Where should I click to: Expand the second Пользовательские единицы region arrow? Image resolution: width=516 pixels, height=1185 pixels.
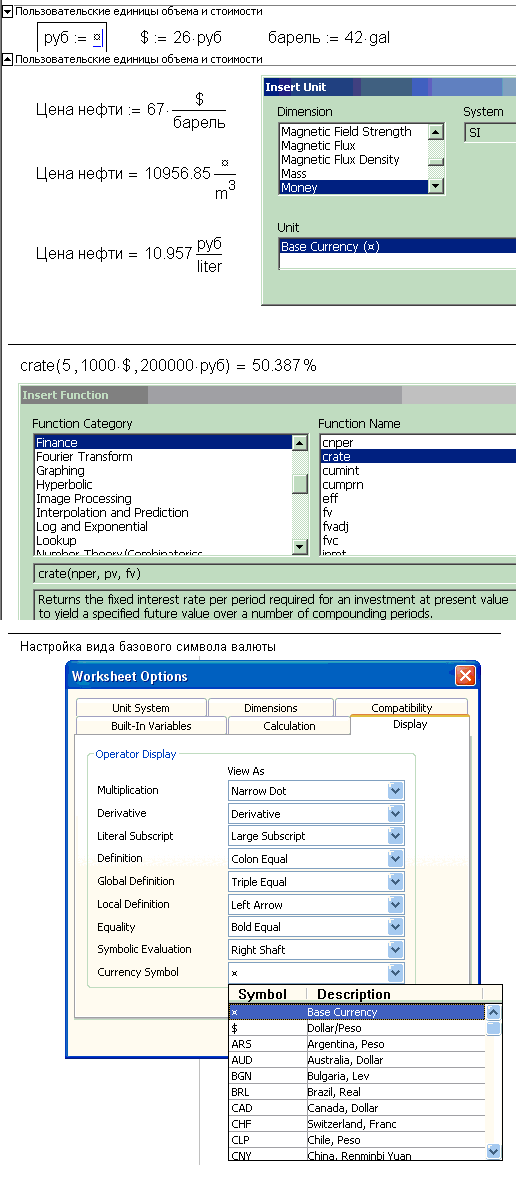8,59
